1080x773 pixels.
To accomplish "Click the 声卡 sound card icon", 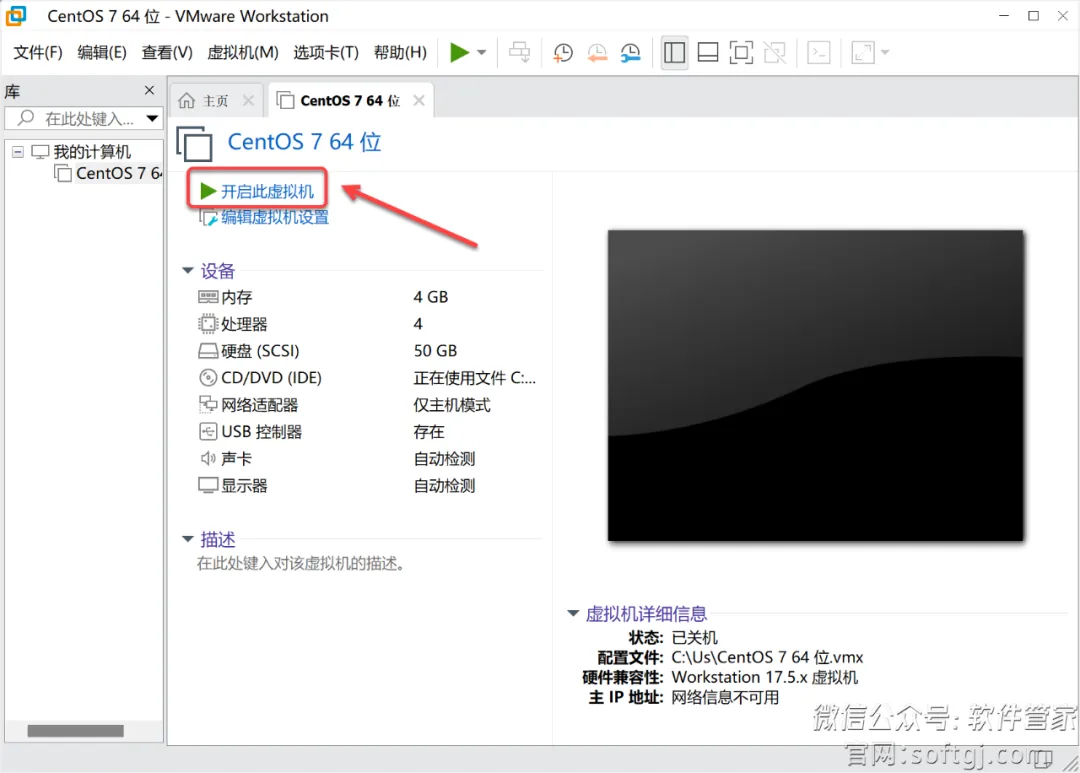I will 208,458.
